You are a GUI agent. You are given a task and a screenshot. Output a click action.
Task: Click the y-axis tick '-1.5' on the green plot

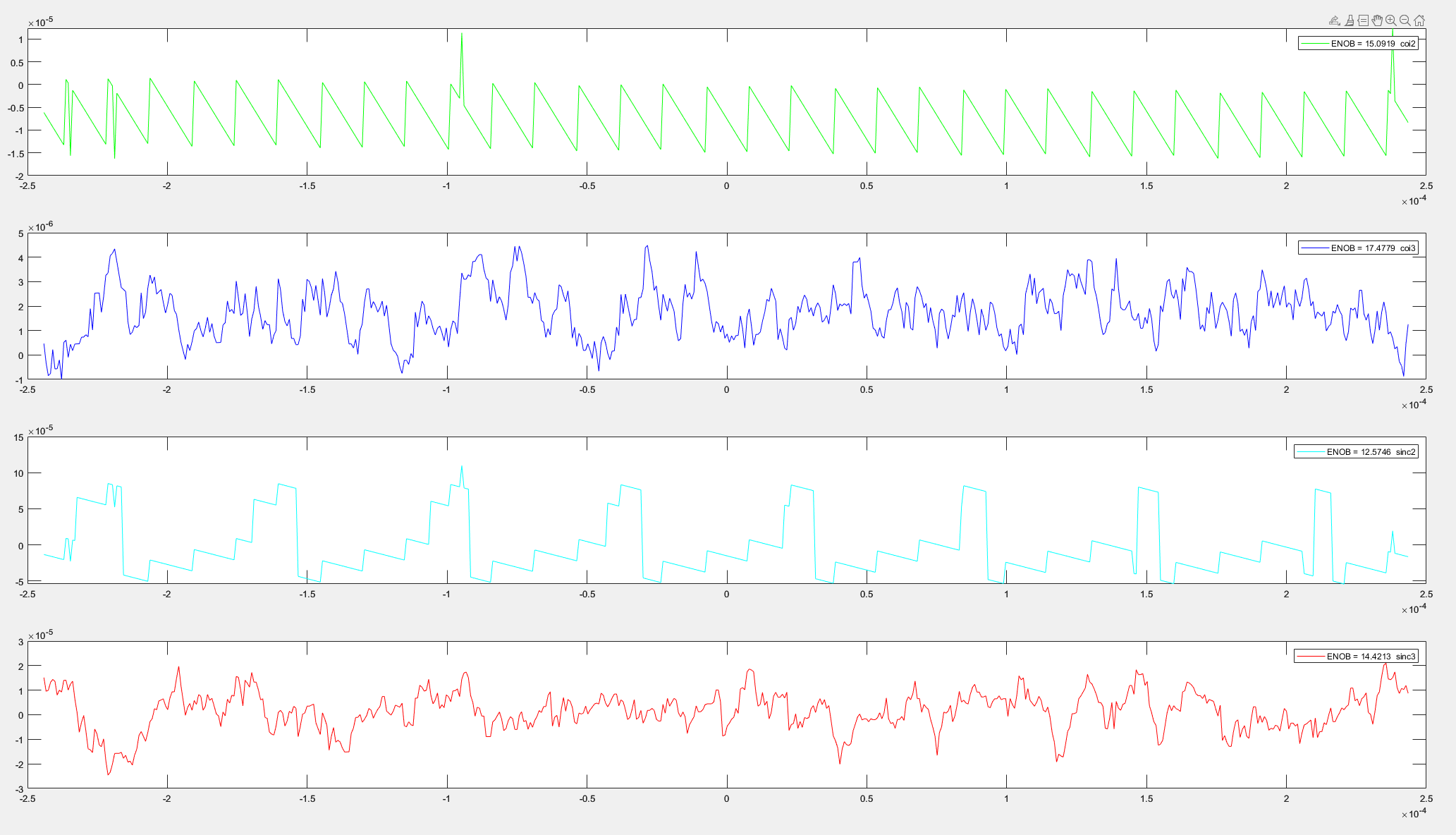pos(16,153)
